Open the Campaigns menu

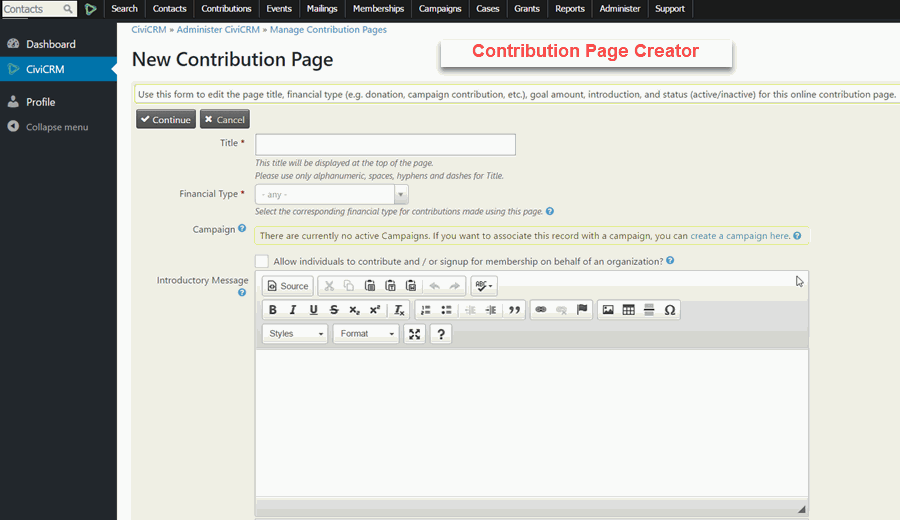tap(440, 9)
